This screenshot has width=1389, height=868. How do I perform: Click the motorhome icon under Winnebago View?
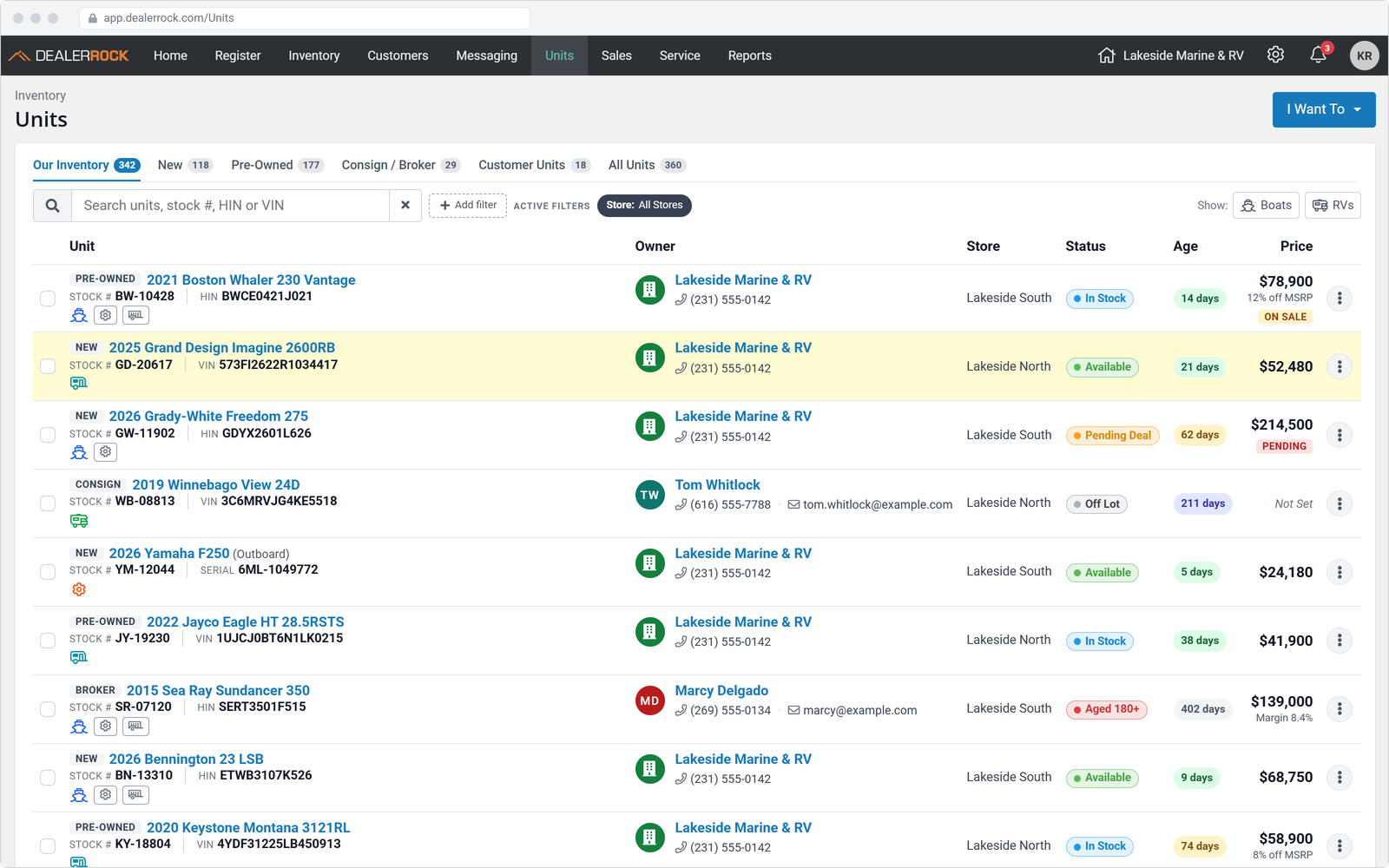[79, 521]
